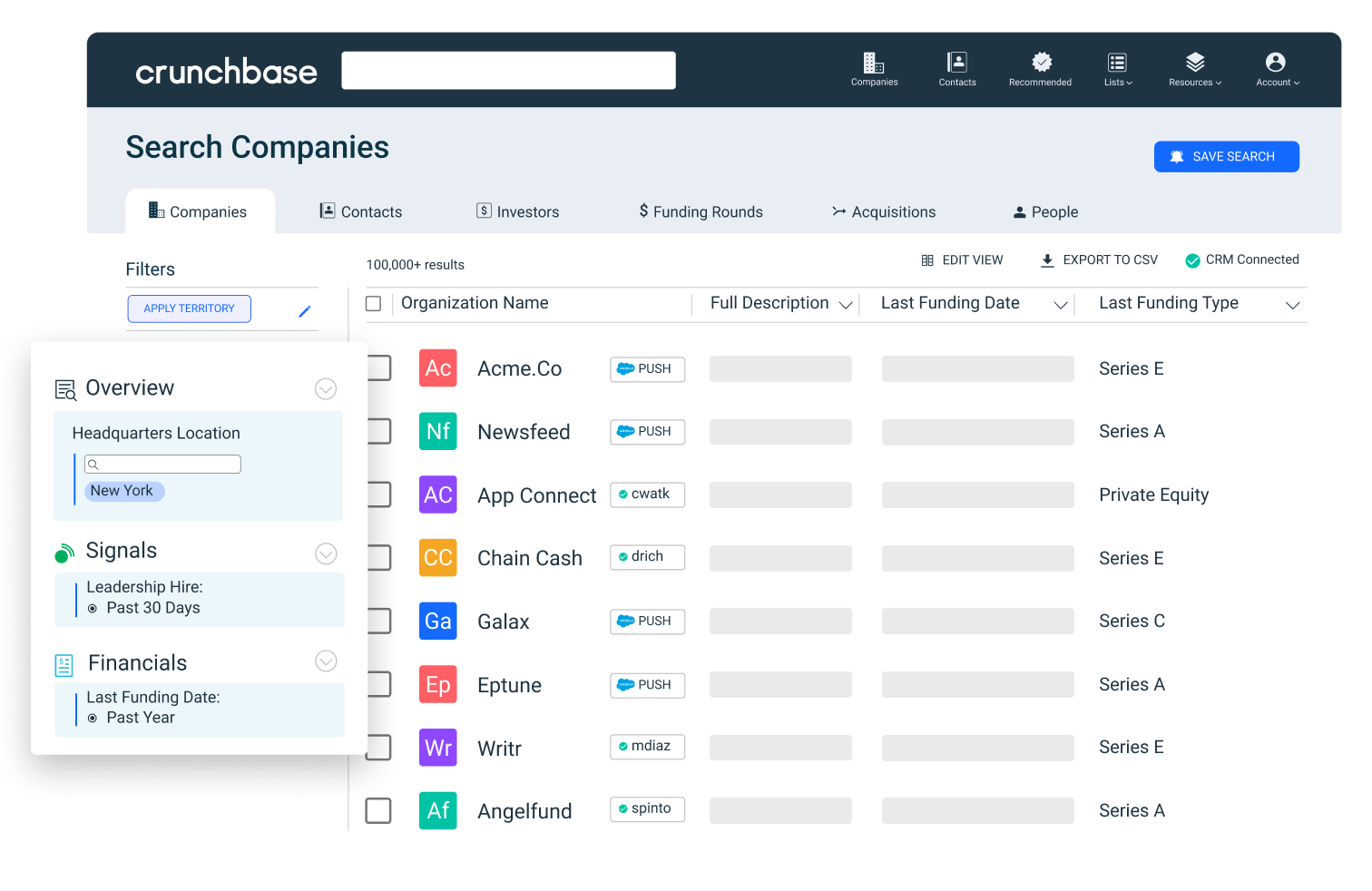Viewport: 1372px width, 891px height.
Task: Open the Lists navigation icon
Action: click(x=1117, y=64)
